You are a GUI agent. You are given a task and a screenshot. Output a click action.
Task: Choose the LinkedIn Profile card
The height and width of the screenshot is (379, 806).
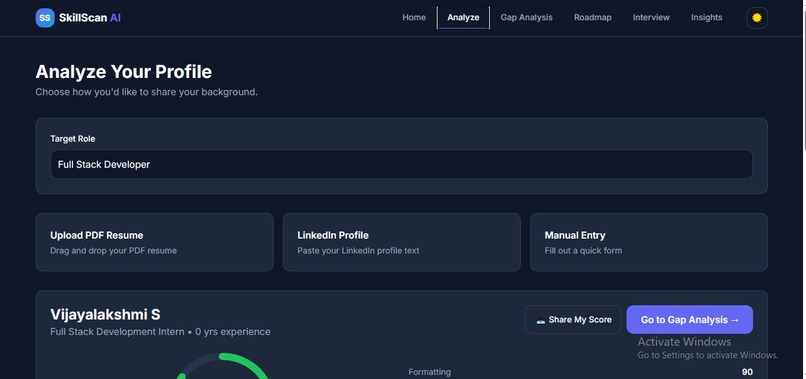tap(401, 242)
